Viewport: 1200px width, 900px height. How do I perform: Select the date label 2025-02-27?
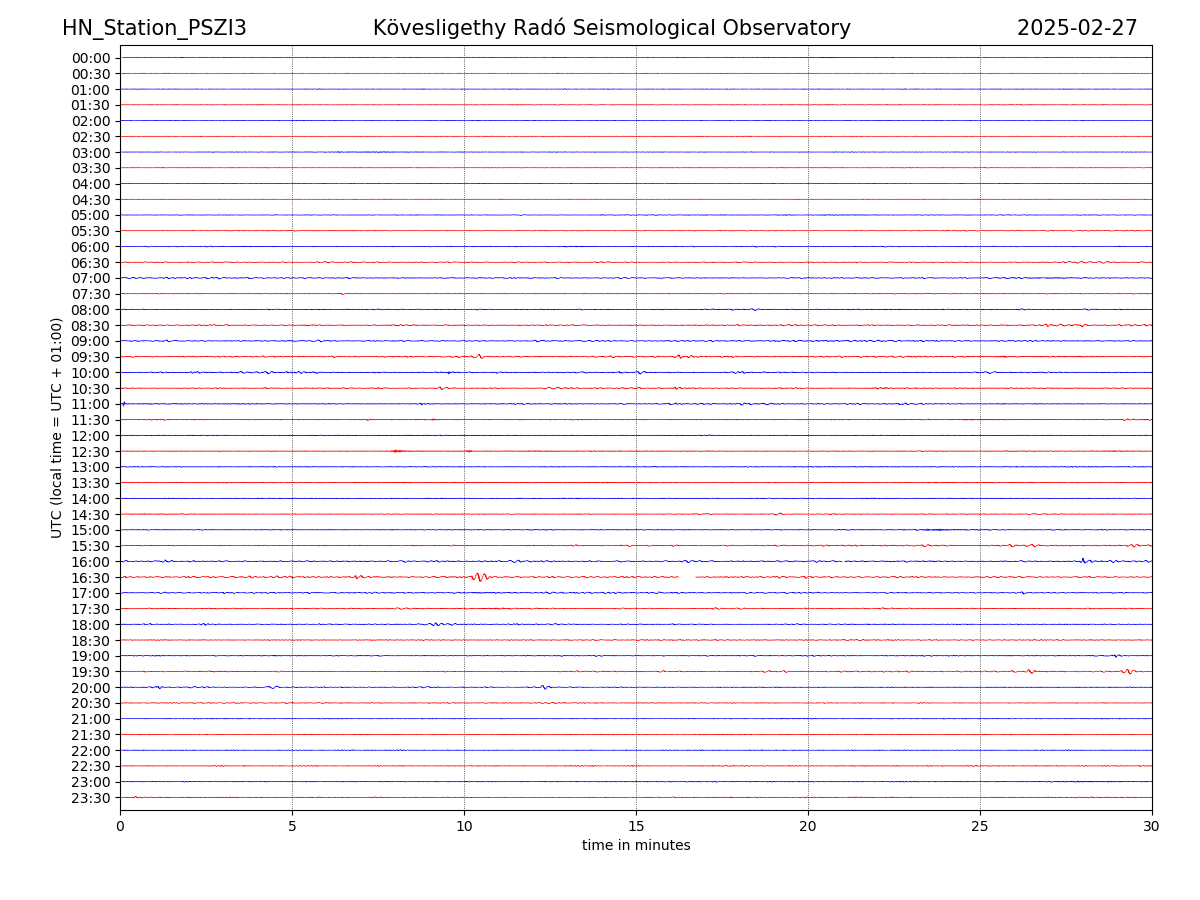(1077, 28)
